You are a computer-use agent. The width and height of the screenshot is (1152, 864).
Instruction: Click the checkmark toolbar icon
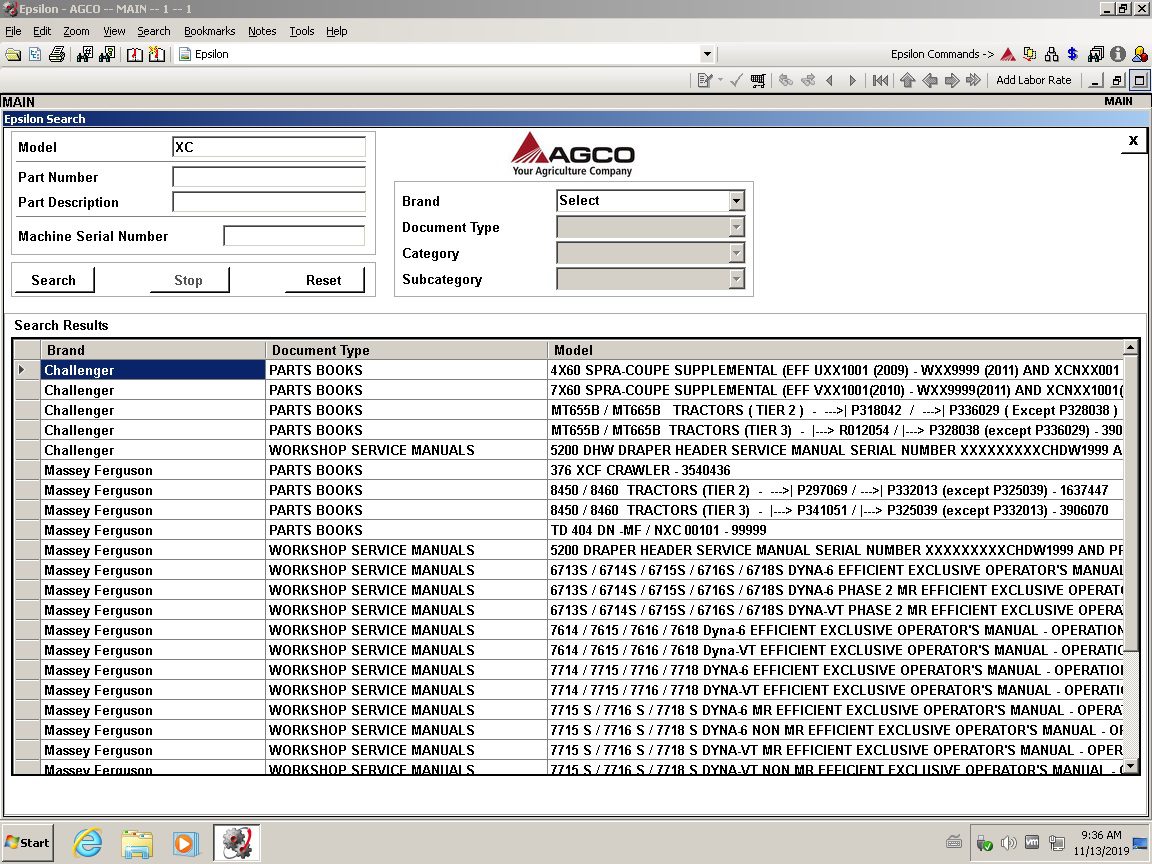[736, 80]
